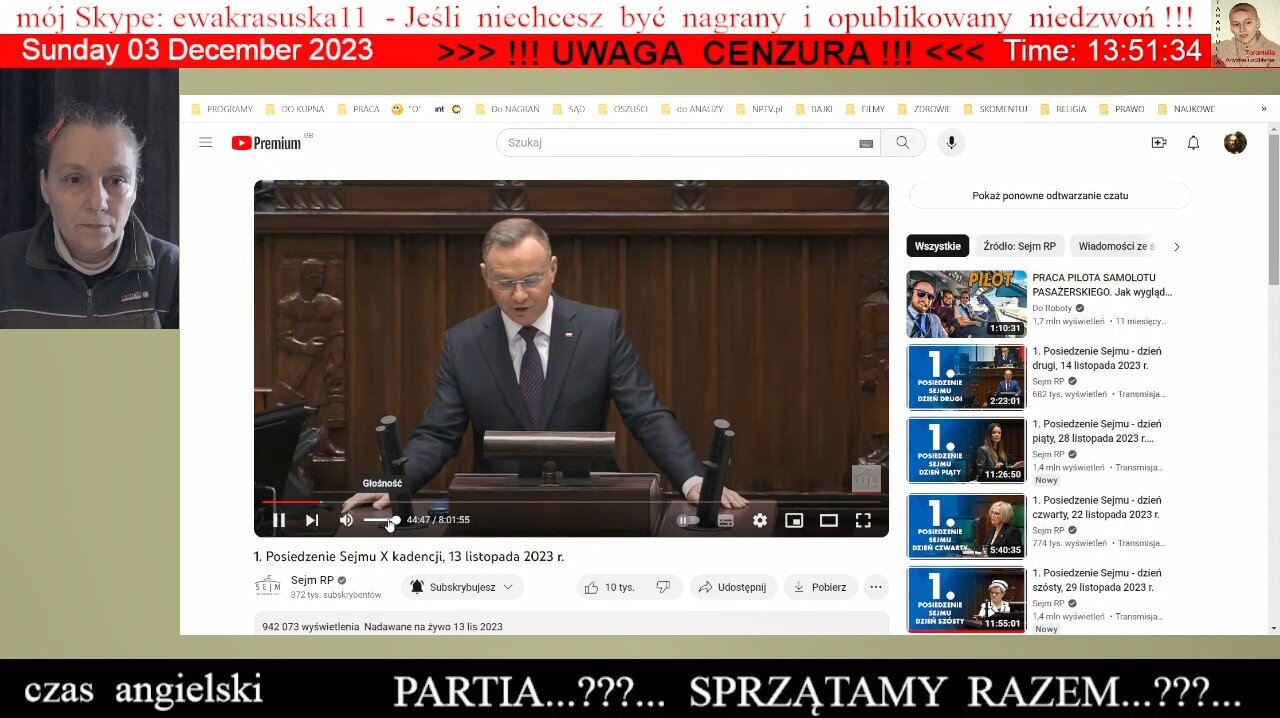Screen dimensions: 1280x718
Task: Select the Źródło: Sejm RP chip
Action: click(x=1019, y=246)
